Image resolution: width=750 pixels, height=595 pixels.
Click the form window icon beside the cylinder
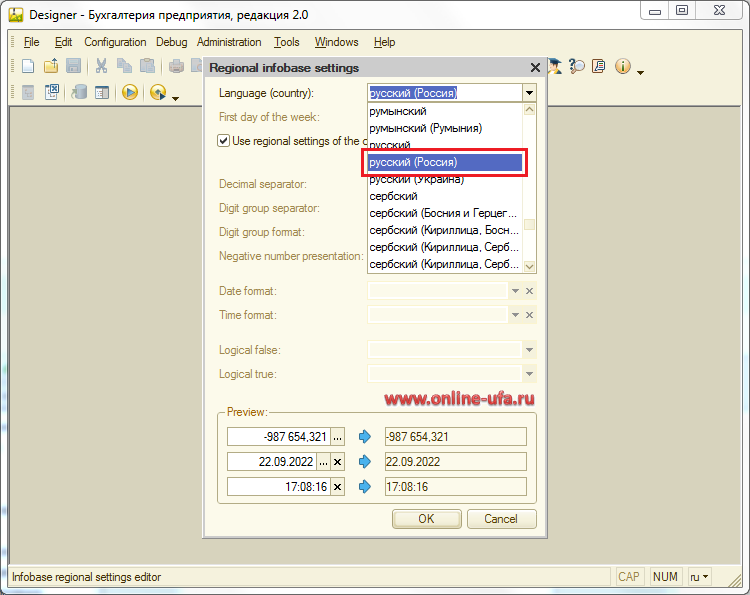click(x=102, y=92)
